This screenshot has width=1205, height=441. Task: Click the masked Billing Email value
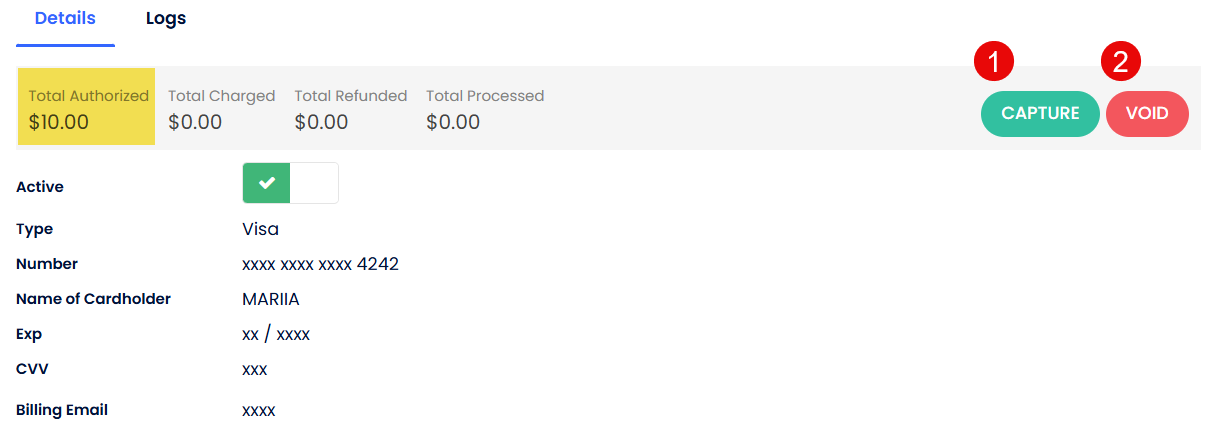[258, 410]
